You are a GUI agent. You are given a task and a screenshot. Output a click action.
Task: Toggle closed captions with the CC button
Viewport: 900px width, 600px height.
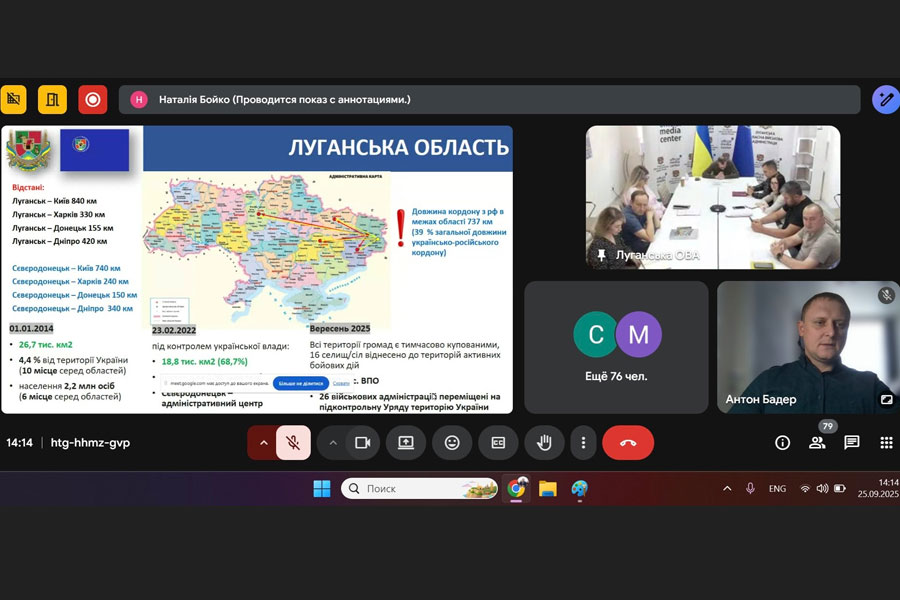498,443
